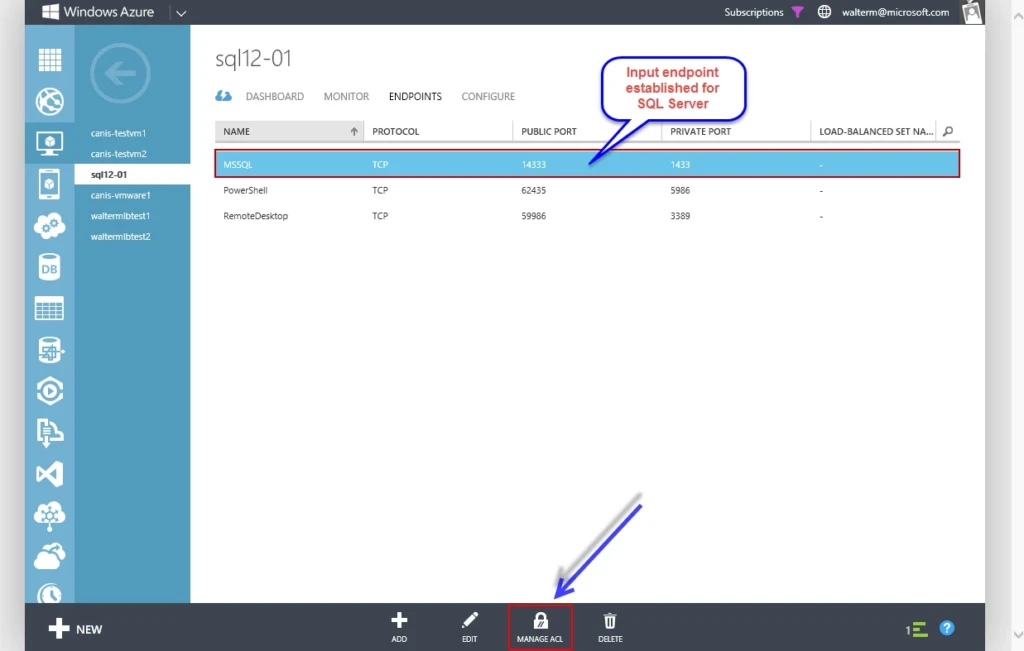Select canis-vmware1 in the VM list
The image size is (1024, 651).
click(120, 195)
